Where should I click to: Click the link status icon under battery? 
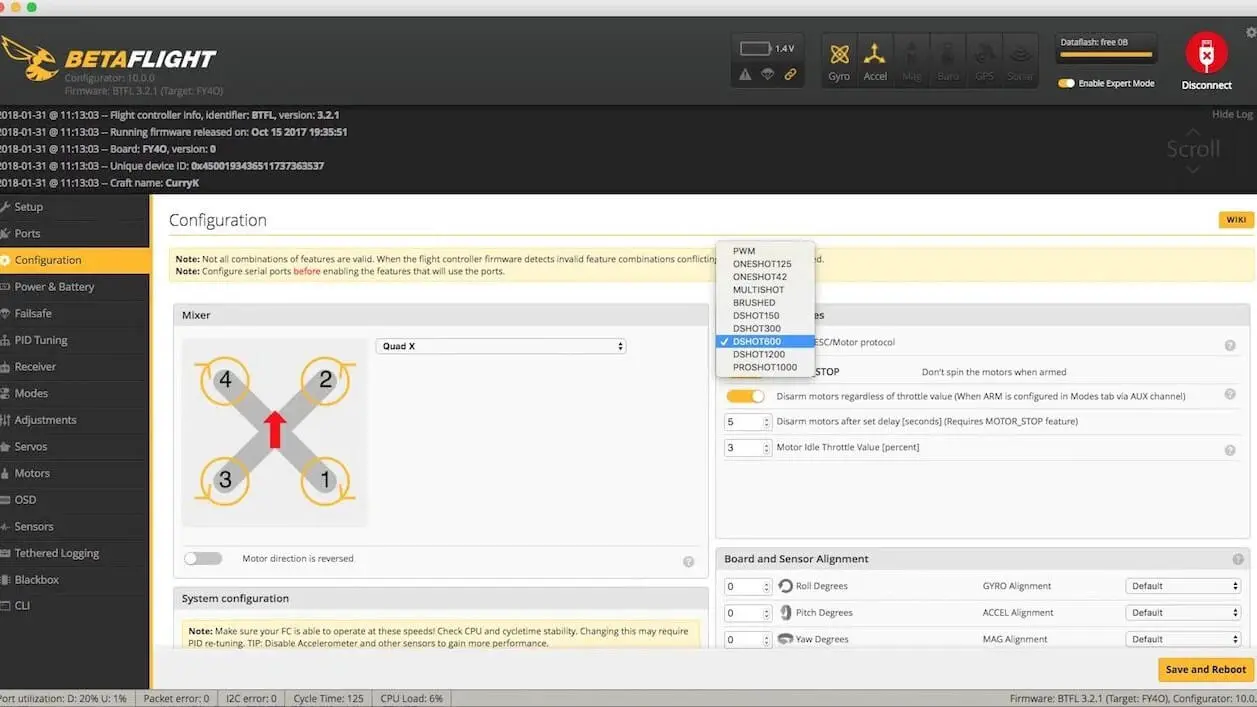(x=790, y=75)
